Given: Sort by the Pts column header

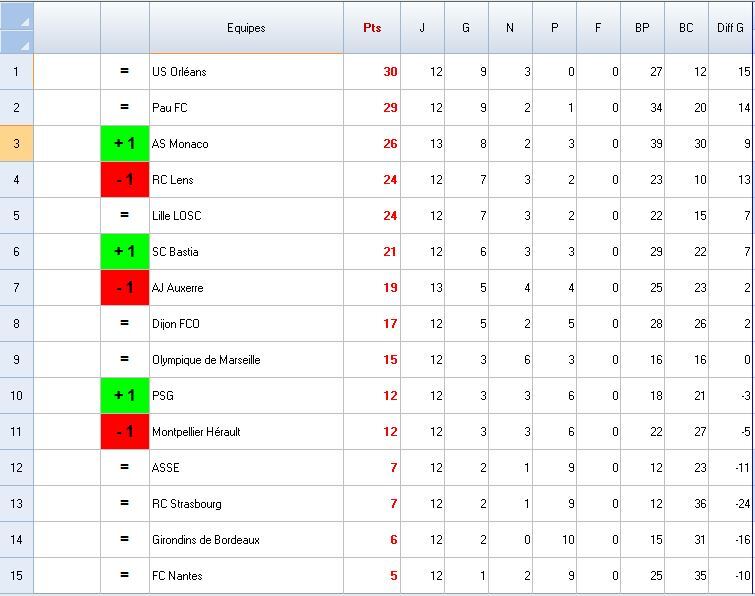Looking at the screenshot, I should (372, 28).
